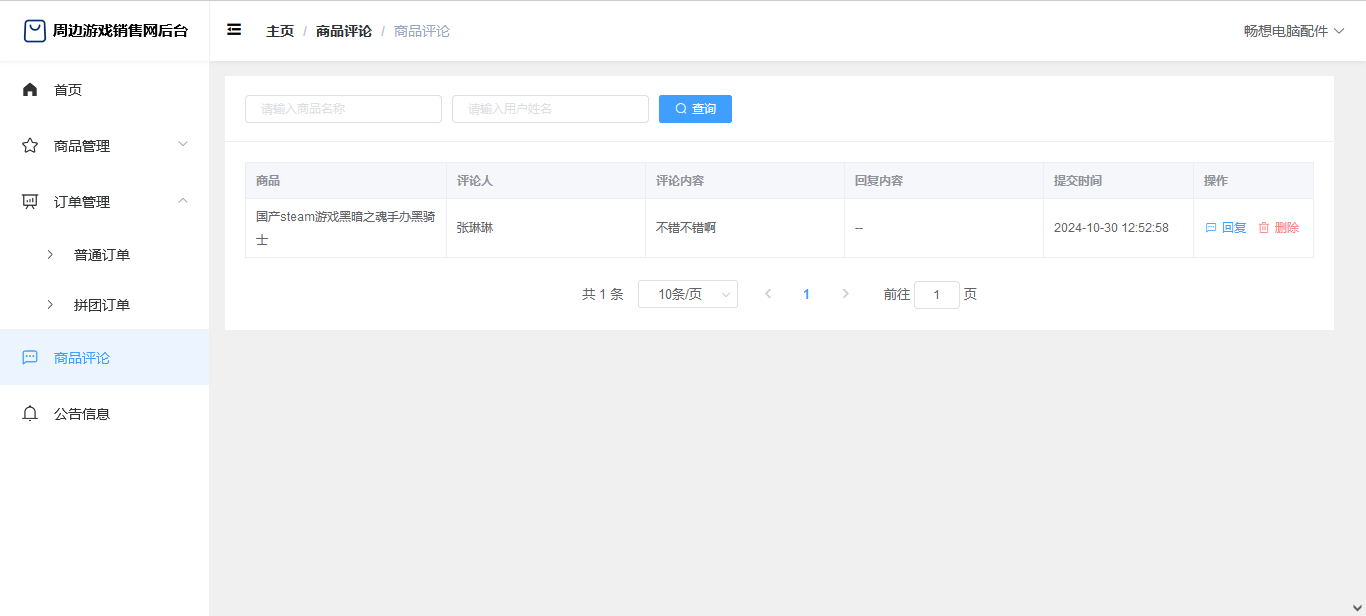Click the 回复 link for 张琳琳's comment
This screenshot has height=616, width=1366.
click(1226, 228)
